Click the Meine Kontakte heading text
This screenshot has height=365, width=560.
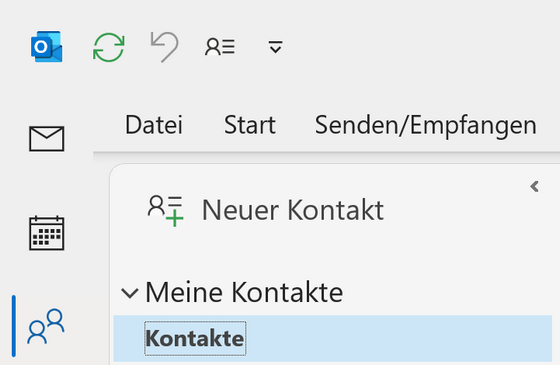[244, 292]
